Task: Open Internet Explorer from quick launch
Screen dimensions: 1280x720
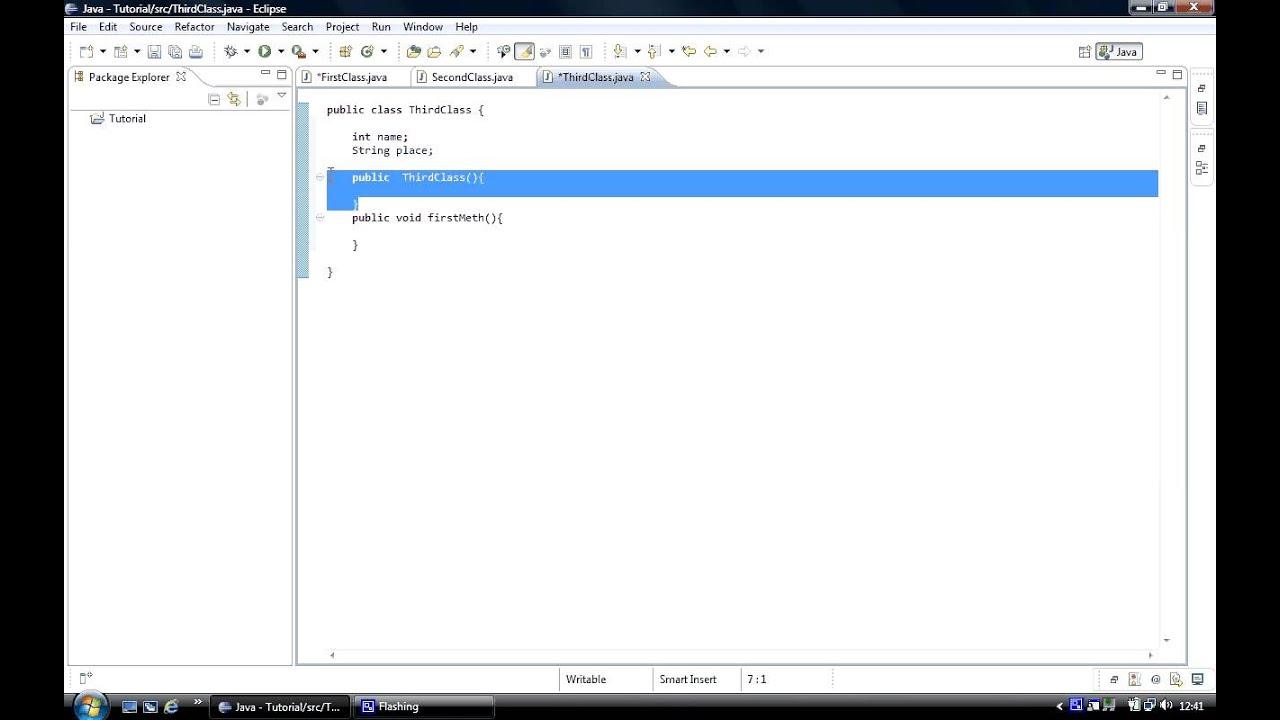Action: click(x=171, y=706)
